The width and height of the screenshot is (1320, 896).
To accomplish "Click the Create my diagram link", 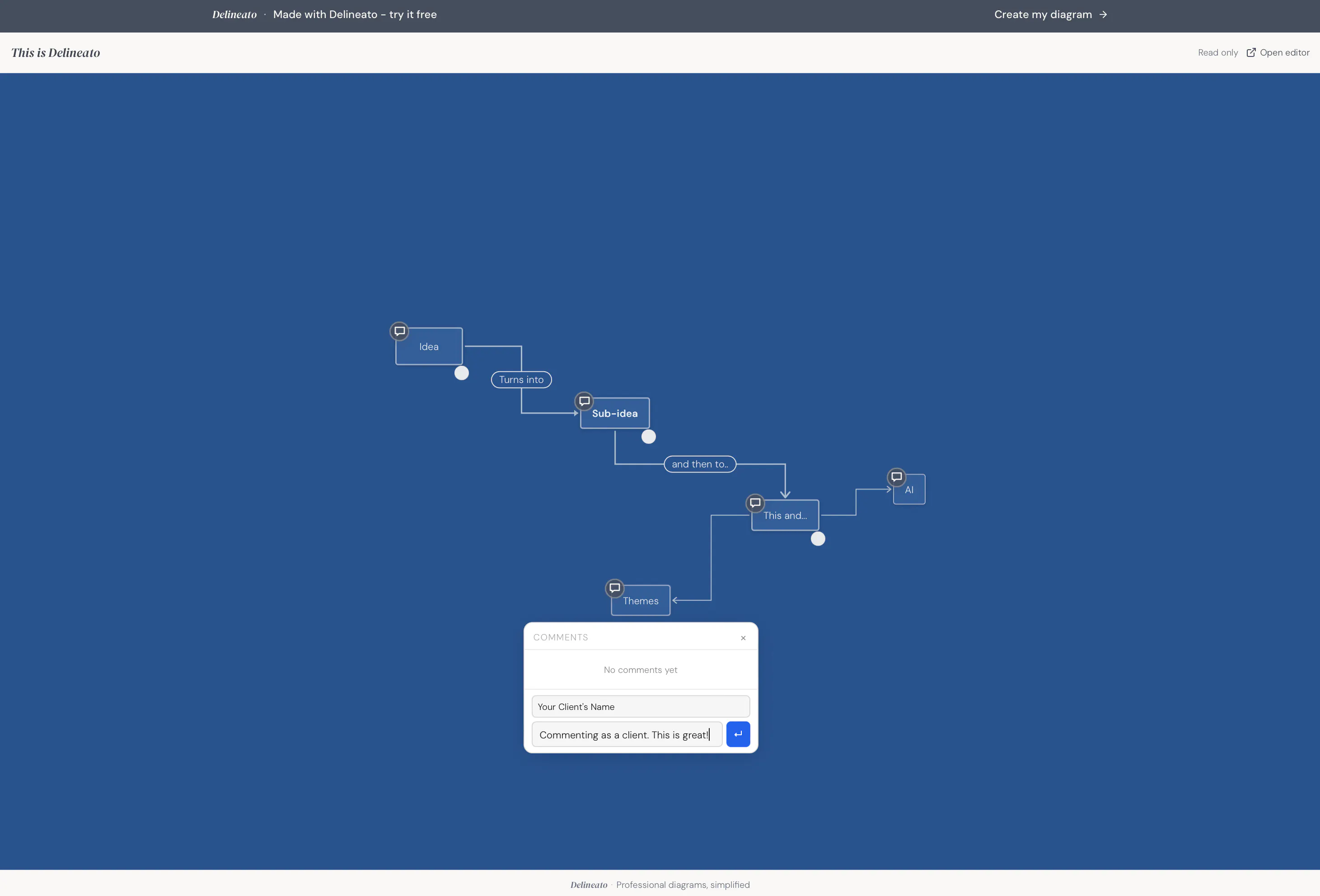I will (x=1050, y=14).
